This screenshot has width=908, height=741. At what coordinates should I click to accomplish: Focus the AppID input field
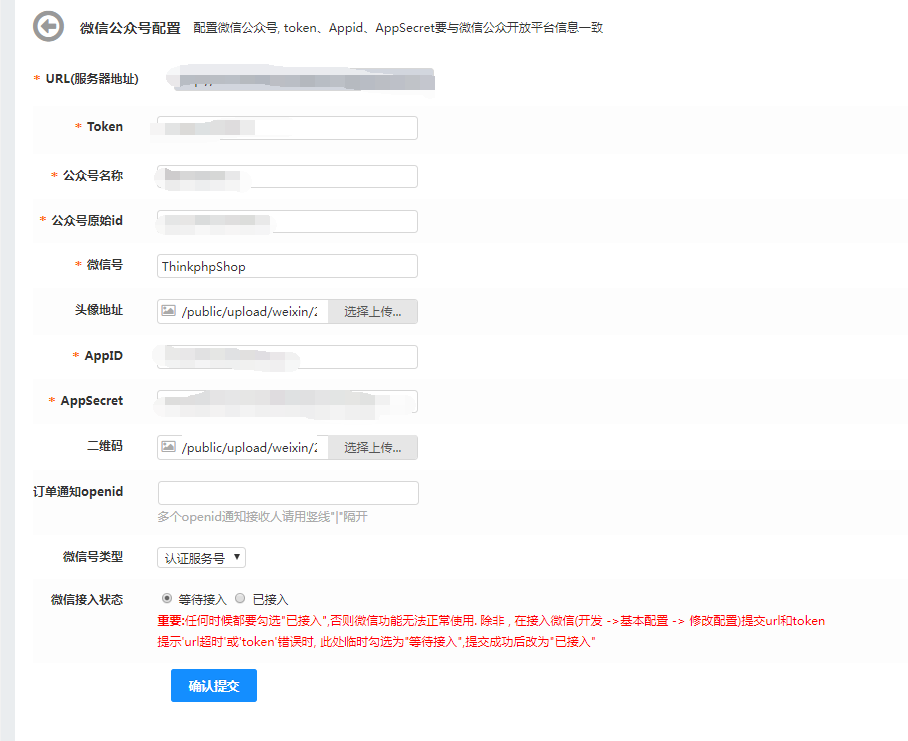(x=287, y=357)
